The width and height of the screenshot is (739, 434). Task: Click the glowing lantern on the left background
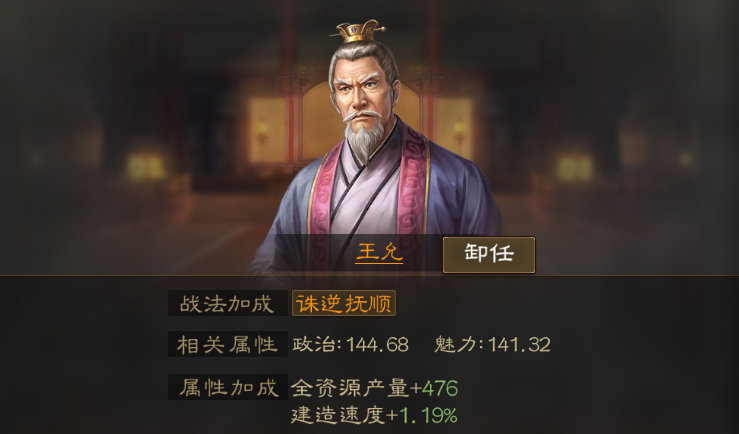(145, 167)
